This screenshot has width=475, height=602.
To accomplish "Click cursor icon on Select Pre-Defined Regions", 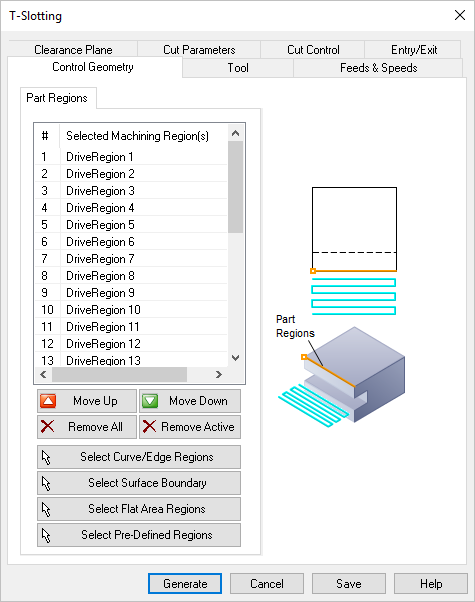I will pos(46,535).
